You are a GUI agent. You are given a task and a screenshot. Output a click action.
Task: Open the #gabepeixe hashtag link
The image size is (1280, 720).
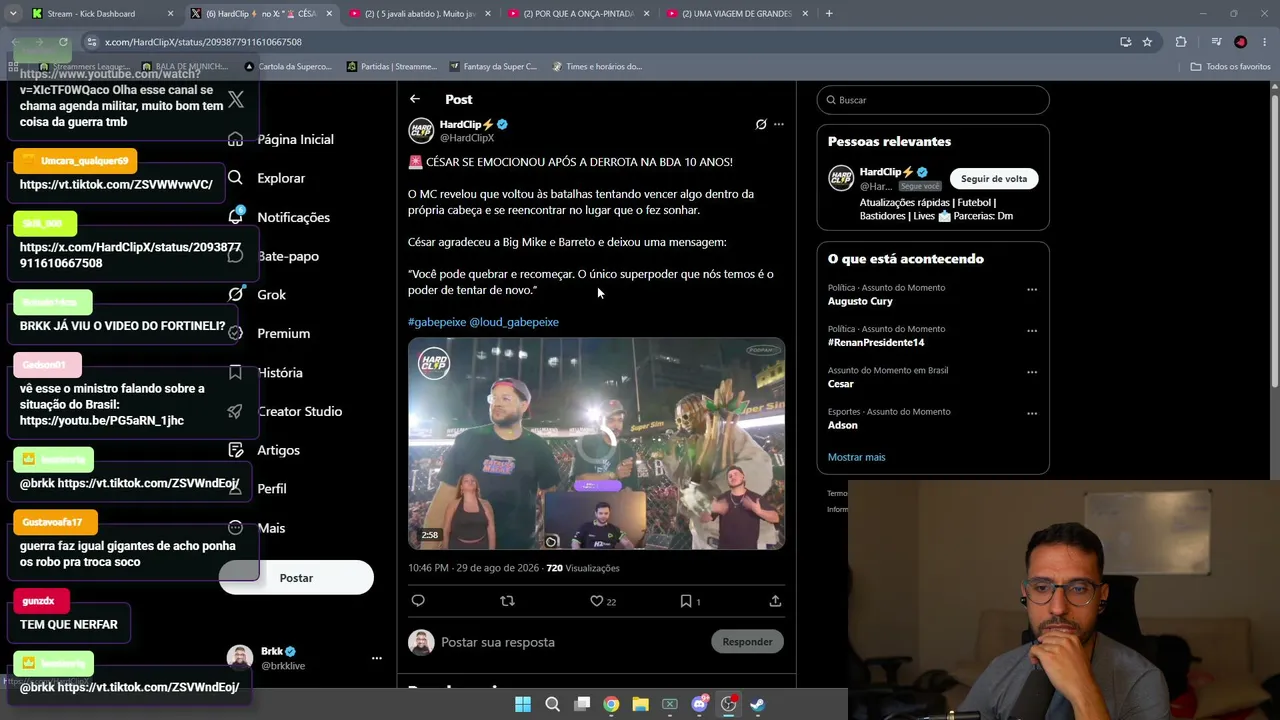tap(437, 322)
